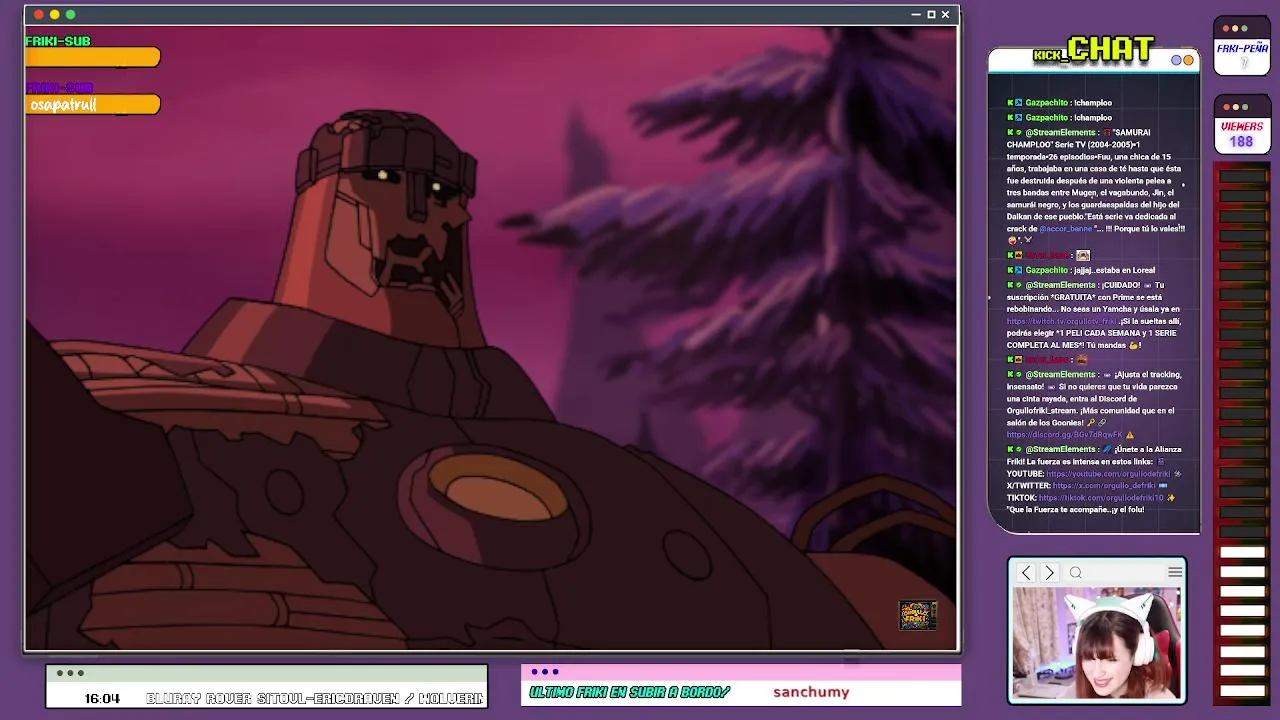Click the red dot on FRIKI-PEÑA widget

(x=1226, y=29)
